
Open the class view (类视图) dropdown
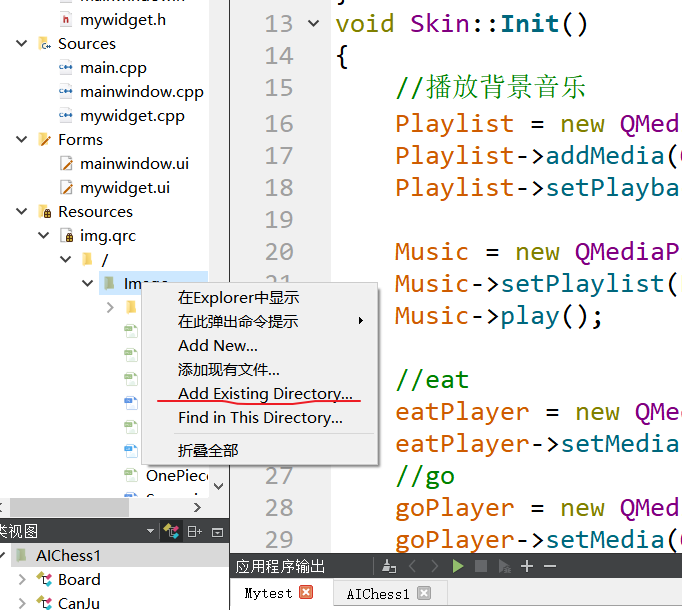tap(150, 531)
